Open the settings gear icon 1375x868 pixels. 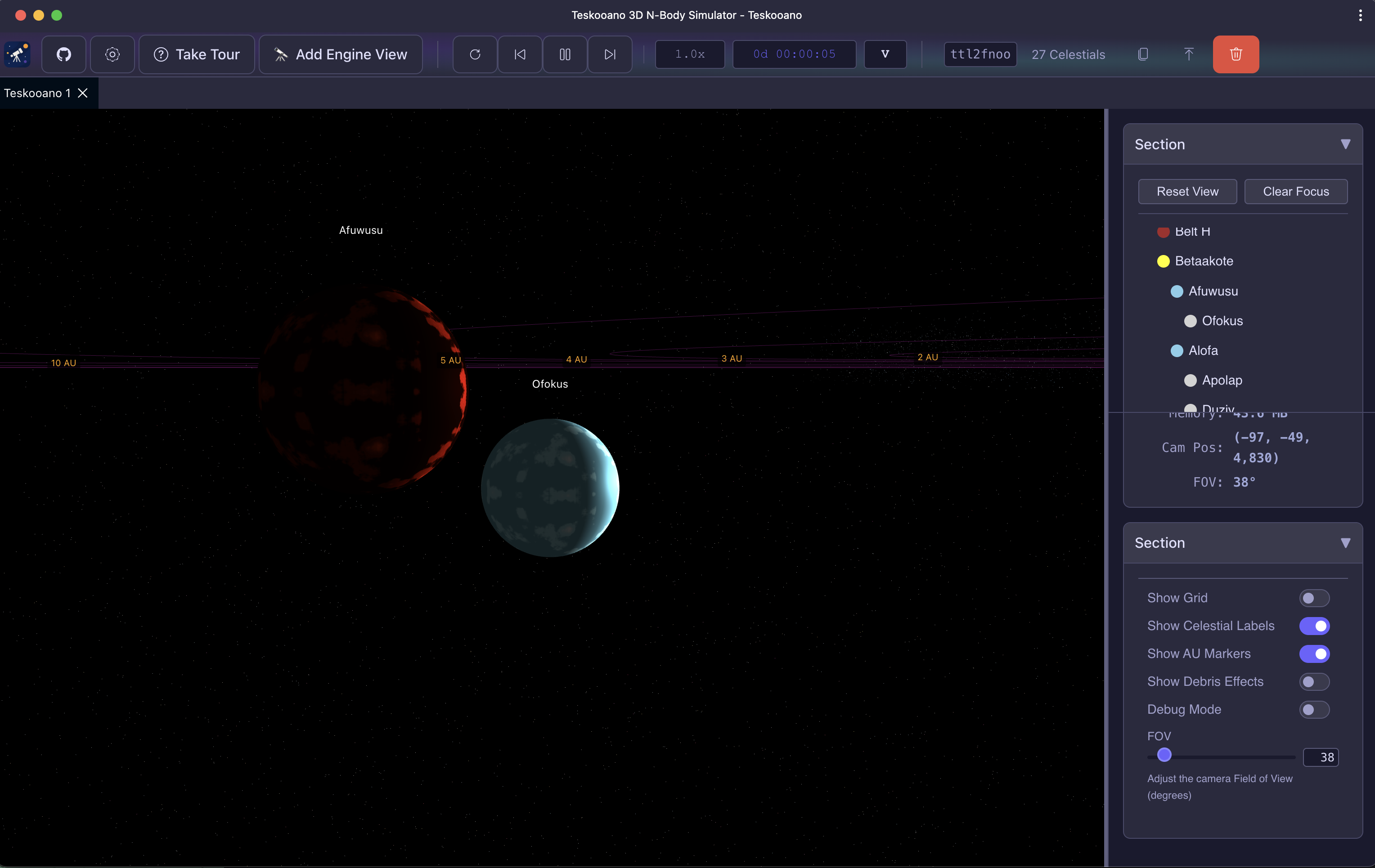coord(112,54)
